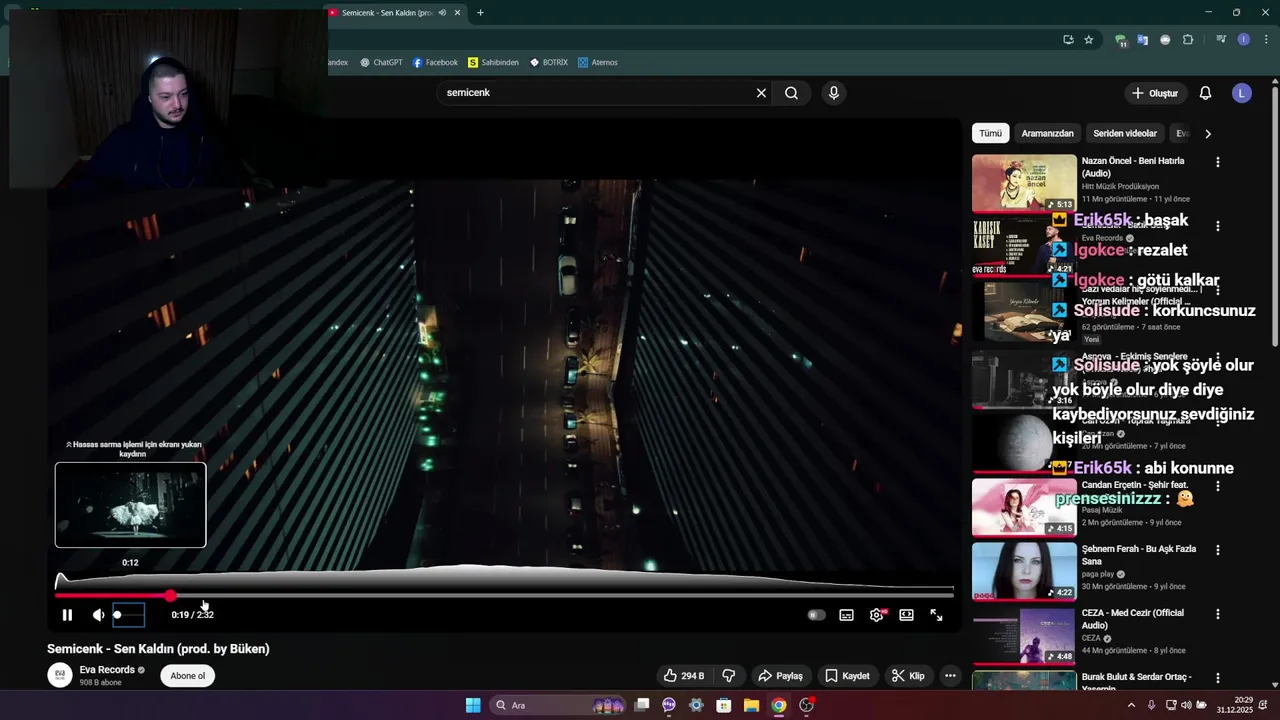
Task: Save video using the Kaydet button
Action: pos(847,676)
